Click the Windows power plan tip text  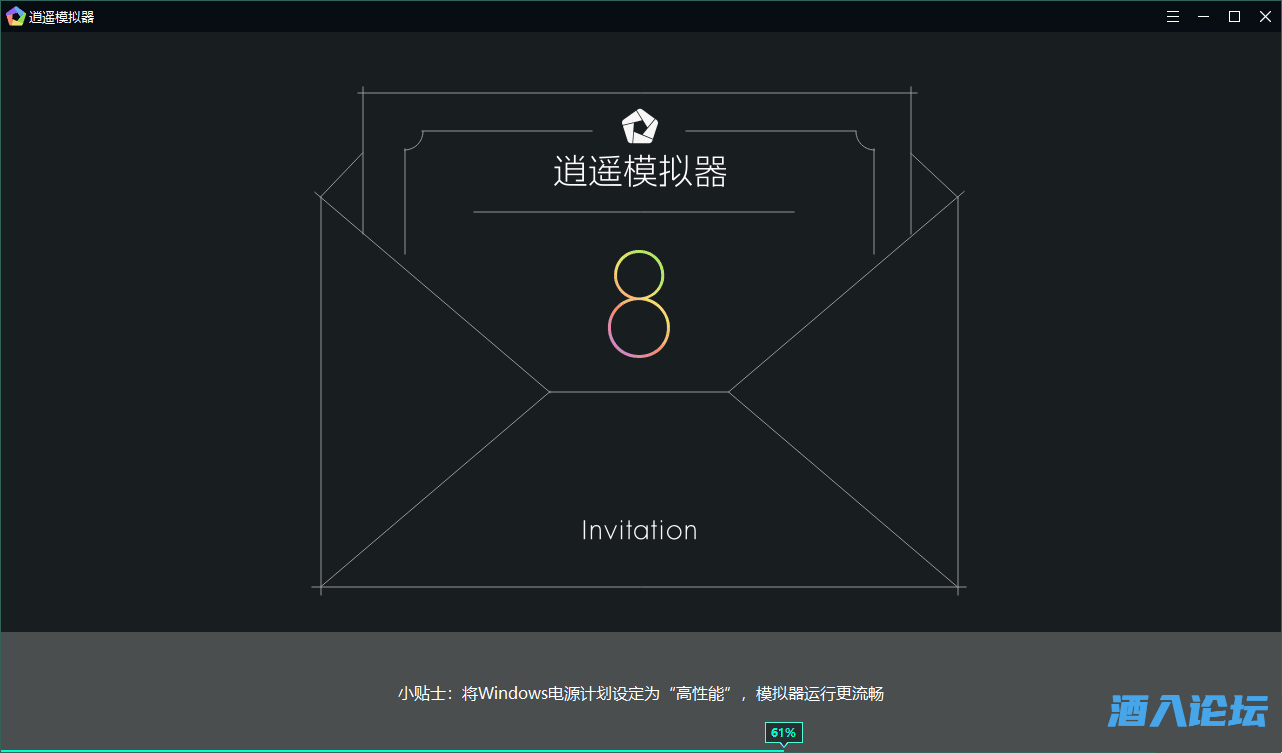[x=640, y=693]
